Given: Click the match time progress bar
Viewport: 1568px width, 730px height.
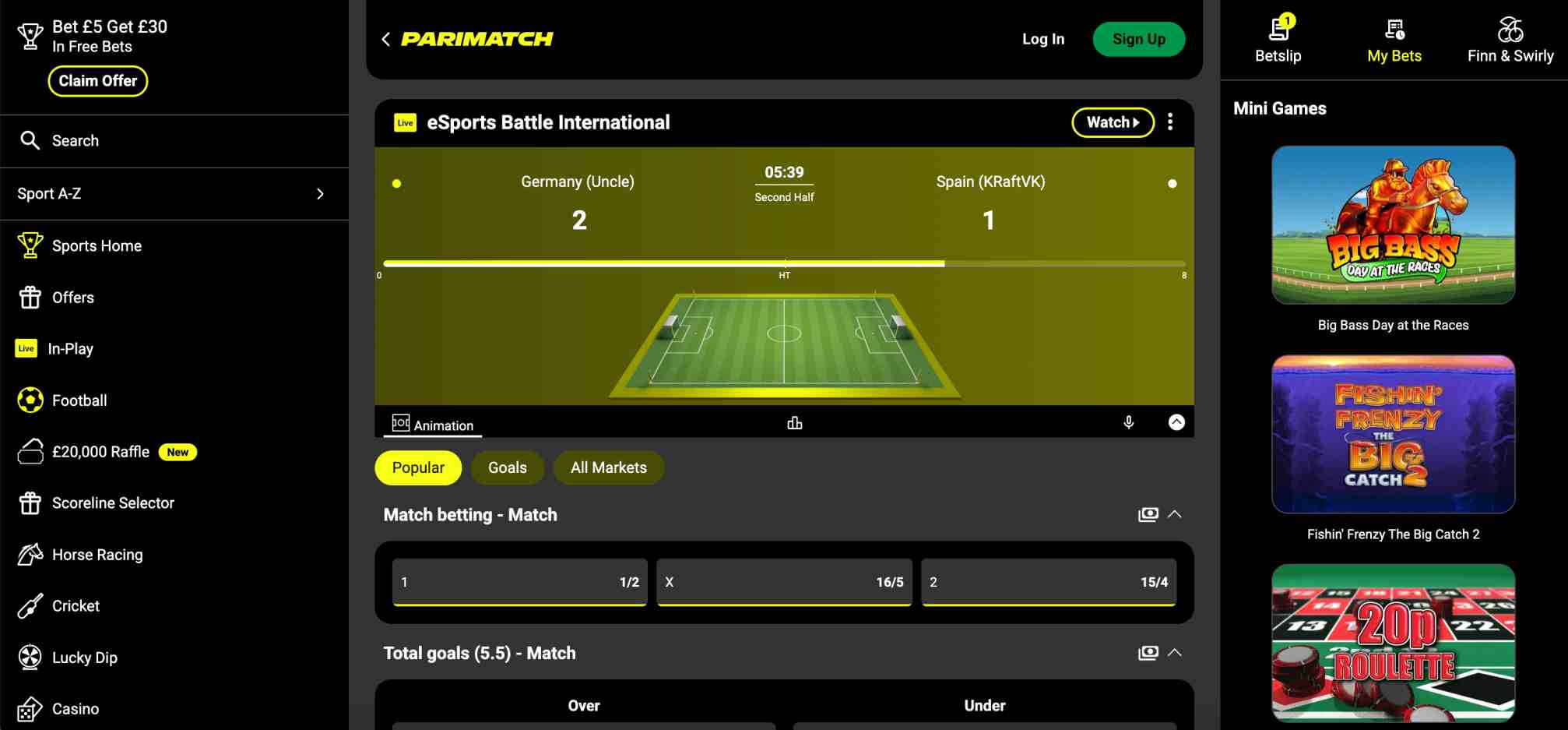Looking at the screenshot, I should 784,264.
